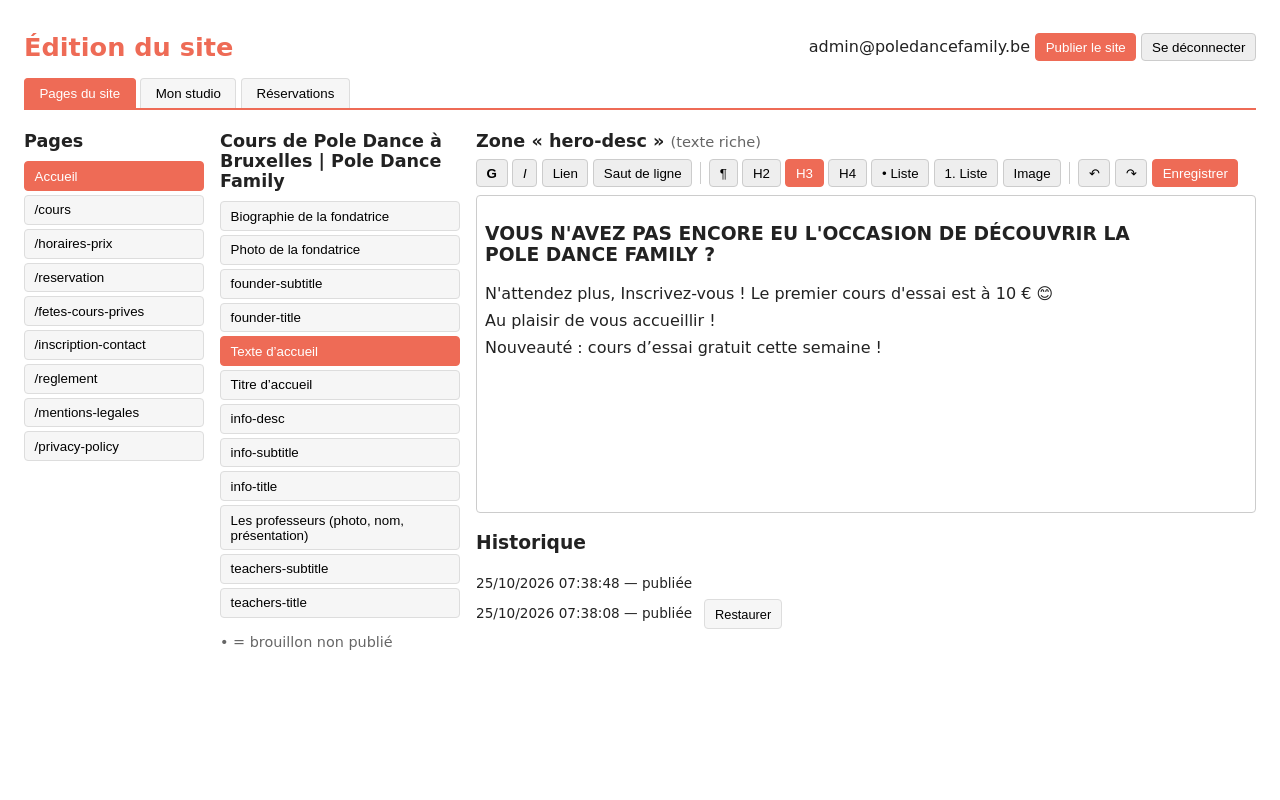Open the /cours page
Image resolution: width=1280 pixels, height=800 pixels.
(114, 210)
